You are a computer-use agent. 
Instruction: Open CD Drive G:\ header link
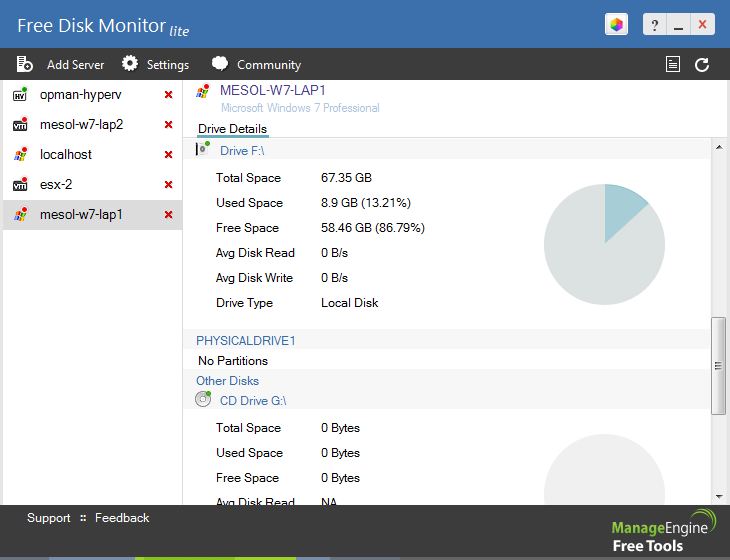tap(253, 401)
